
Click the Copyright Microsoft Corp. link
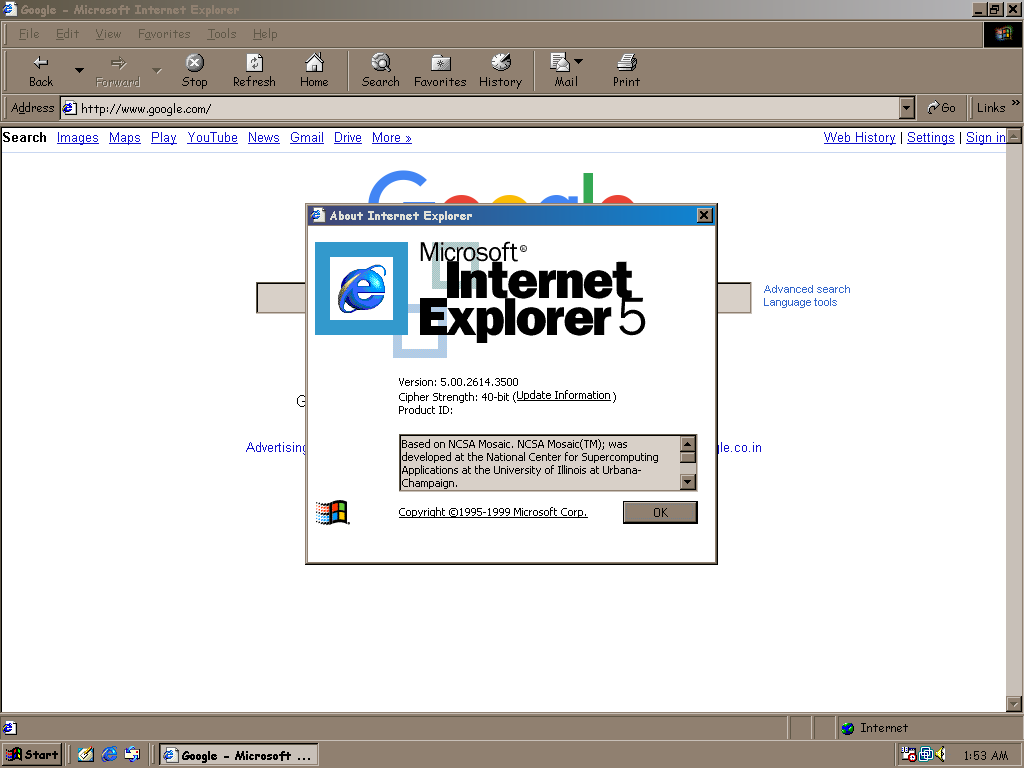[492, 513]
